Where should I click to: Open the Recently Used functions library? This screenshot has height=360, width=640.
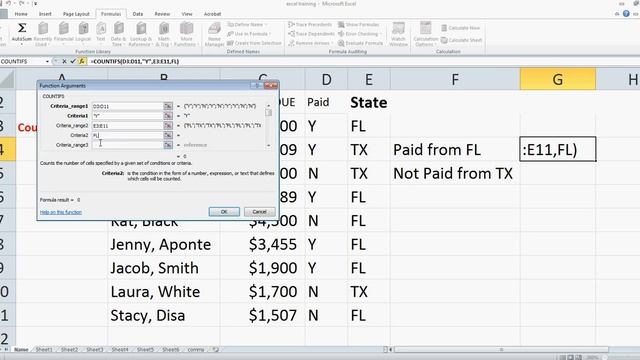coord(43,34)
